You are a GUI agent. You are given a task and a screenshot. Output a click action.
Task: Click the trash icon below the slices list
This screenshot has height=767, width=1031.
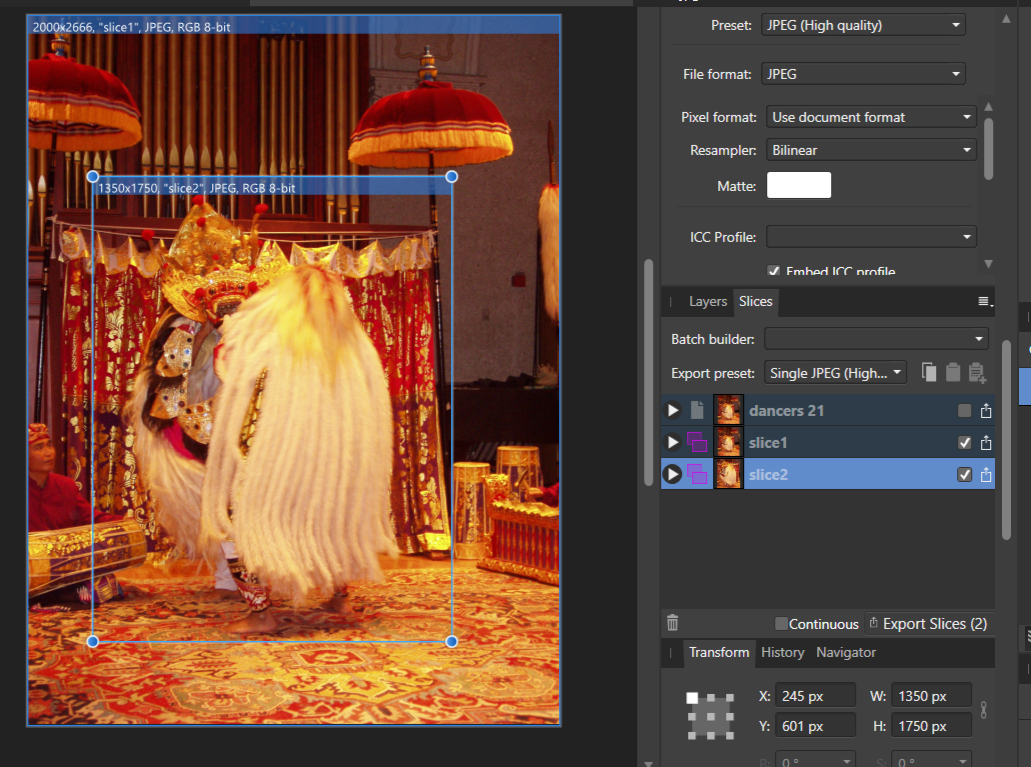click(672, 622)
